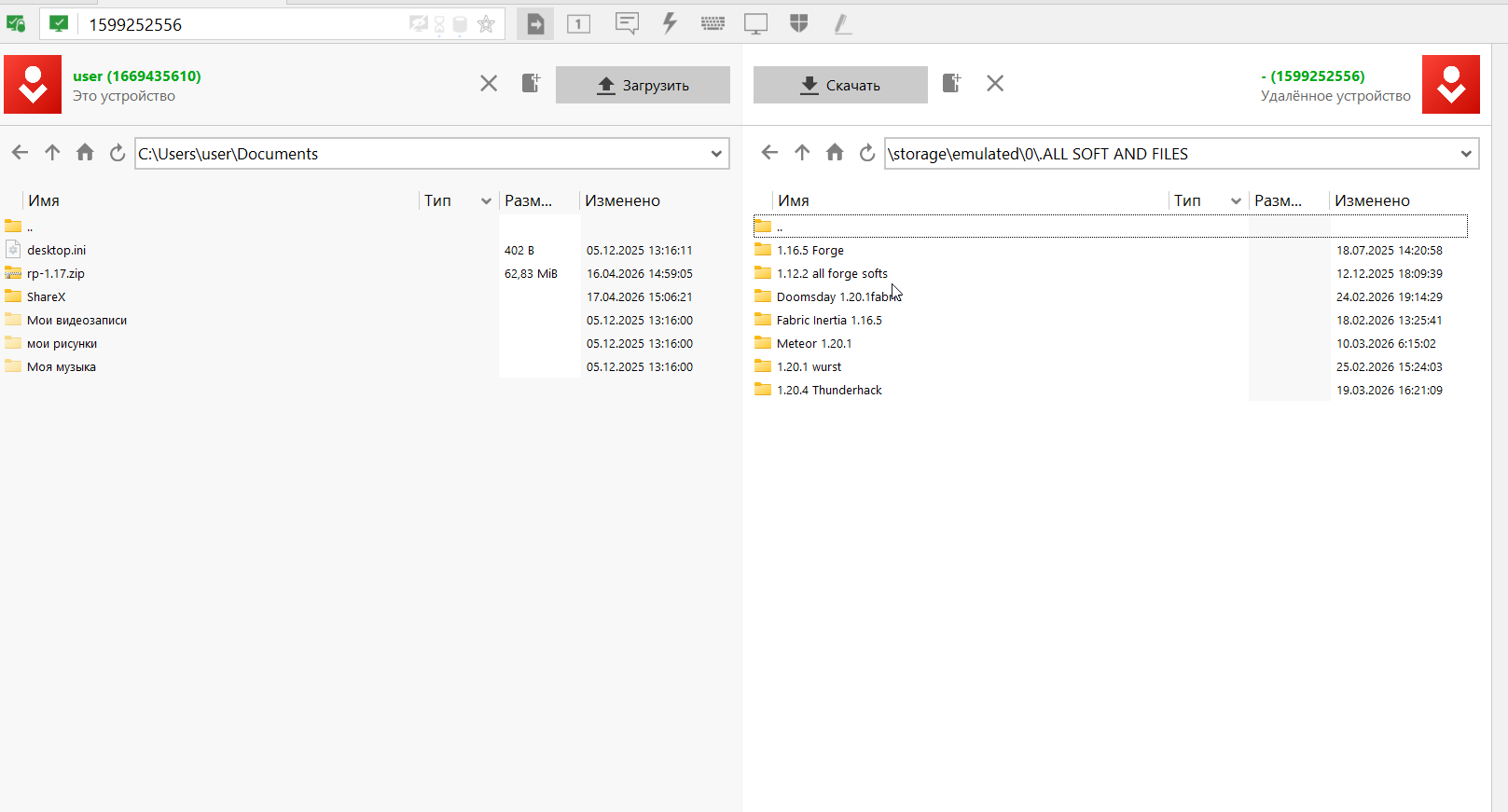
Task: Refresh the local Documents folder listing
Action: [117, 152]
